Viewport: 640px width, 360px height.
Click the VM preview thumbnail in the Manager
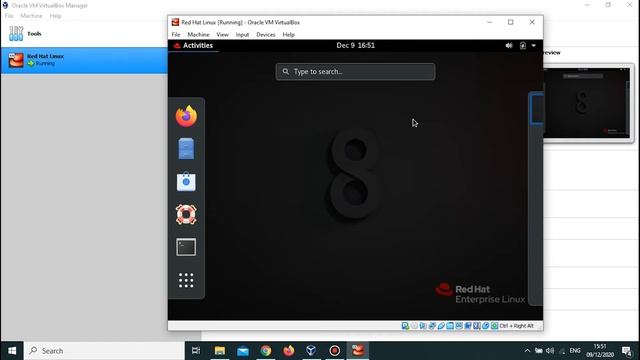click(x=588, y=103)
